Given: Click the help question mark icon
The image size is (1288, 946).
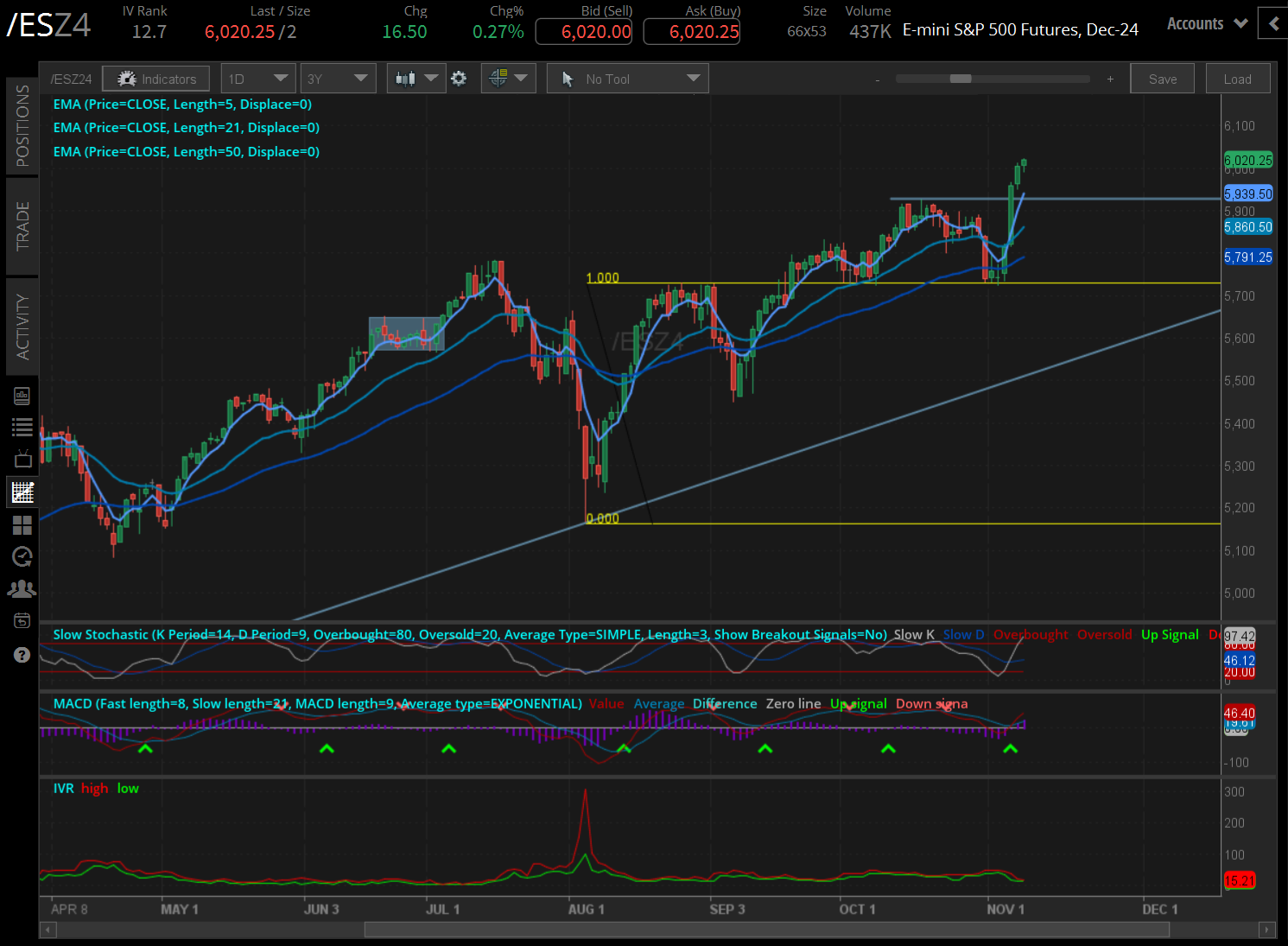Looking at the screenshot, I should click(x=22, y=655).
